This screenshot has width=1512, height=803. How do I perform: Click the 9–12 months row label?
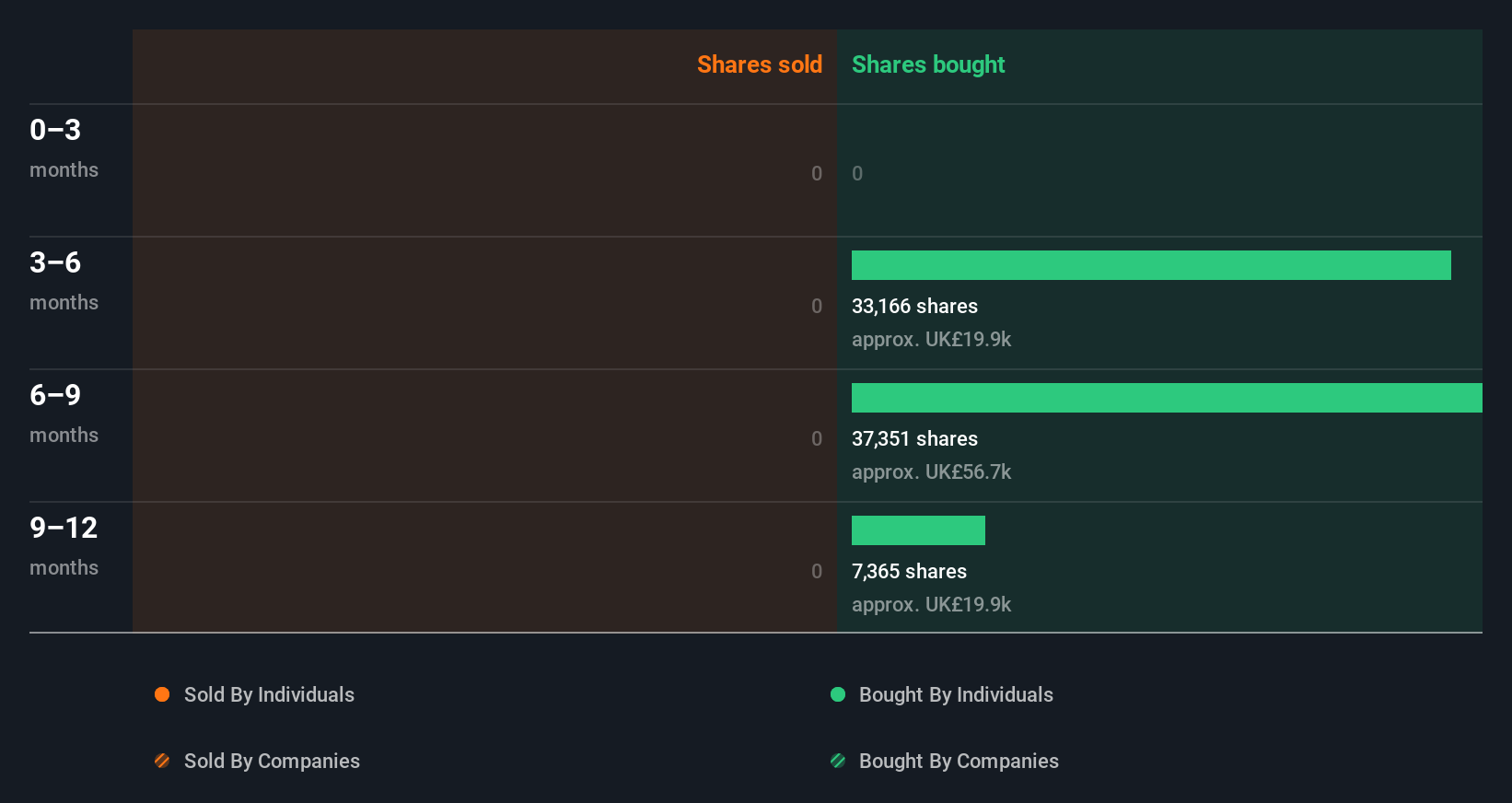(64, 546)
